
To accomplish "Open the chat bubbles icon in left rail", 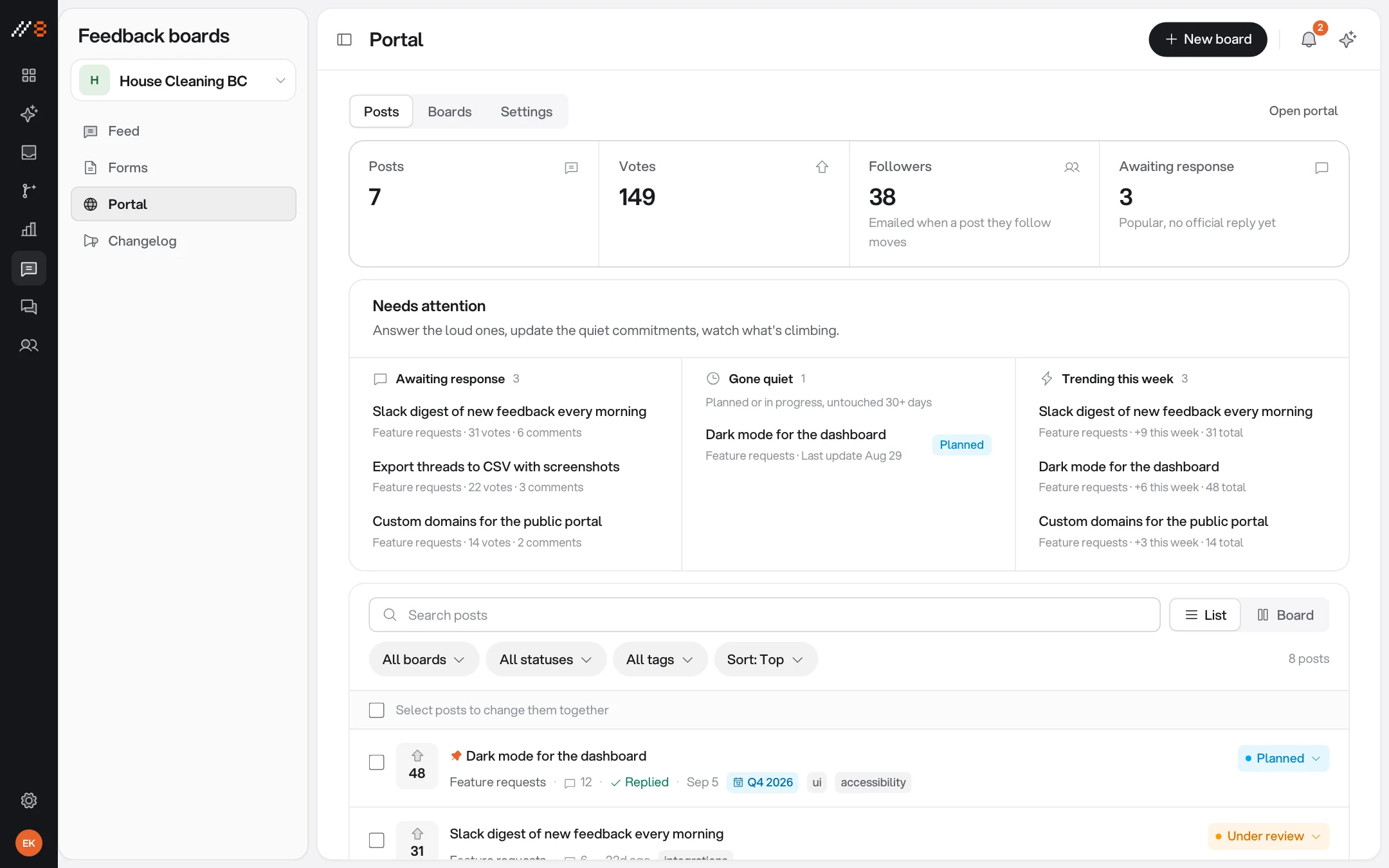I will click(29, 307).
